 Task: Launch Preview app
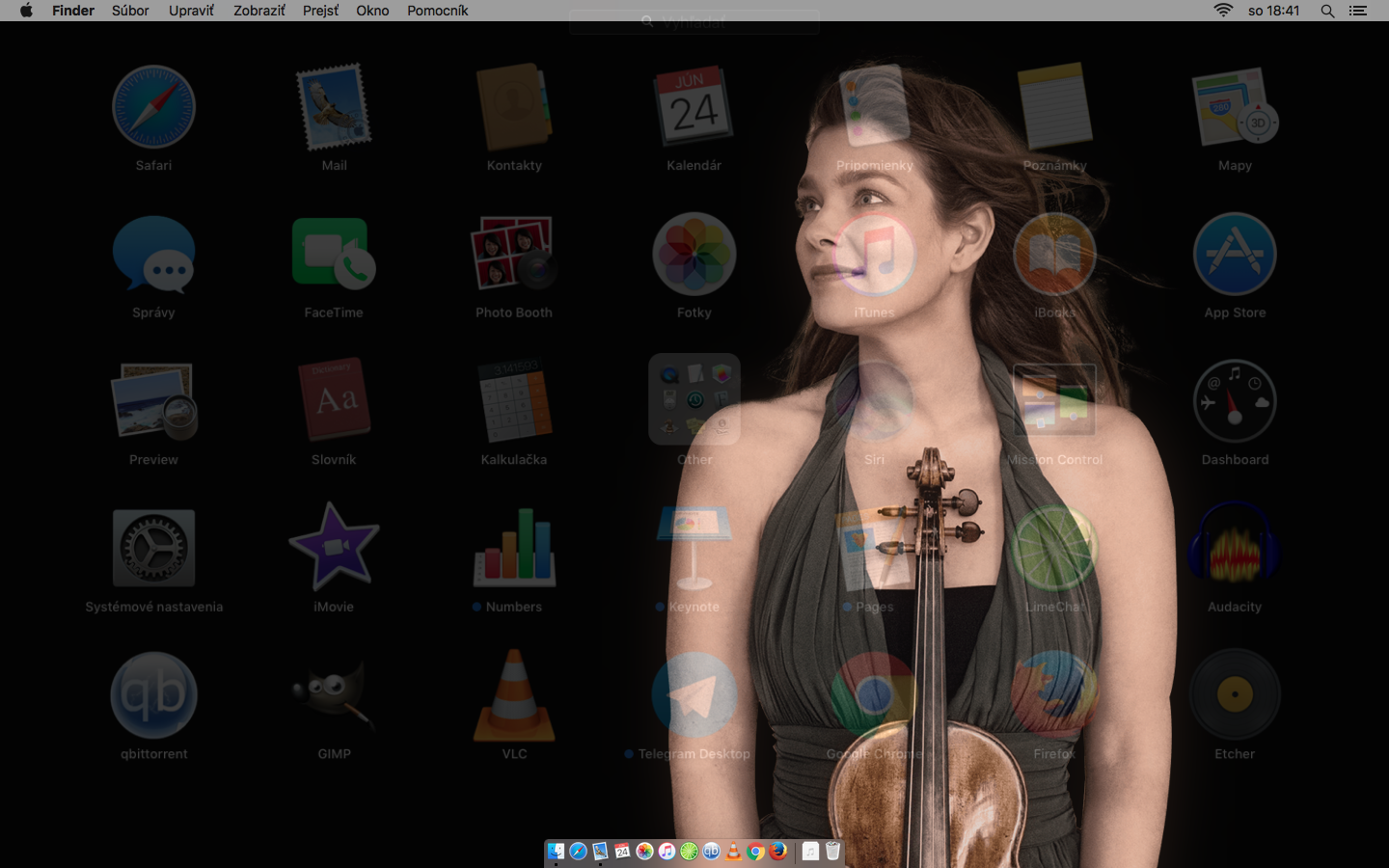(153, 401)
